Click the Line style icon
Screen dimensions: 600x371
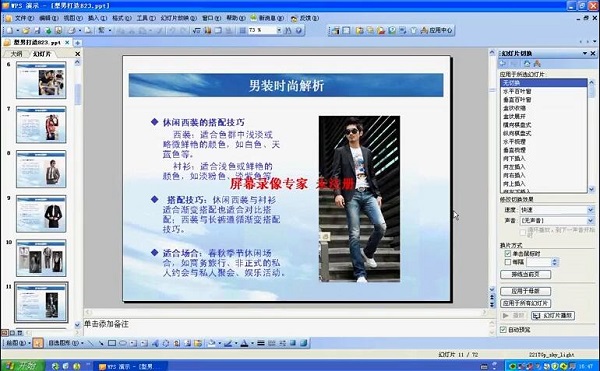[x=261, y=343]
